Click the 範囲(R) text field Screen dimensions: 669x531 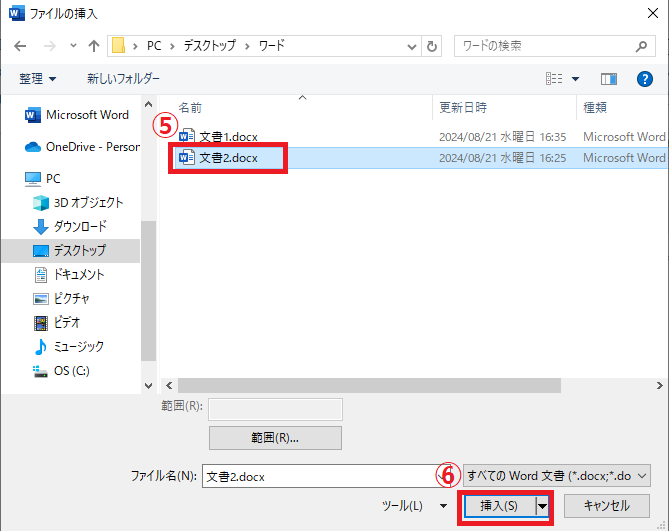276,409
